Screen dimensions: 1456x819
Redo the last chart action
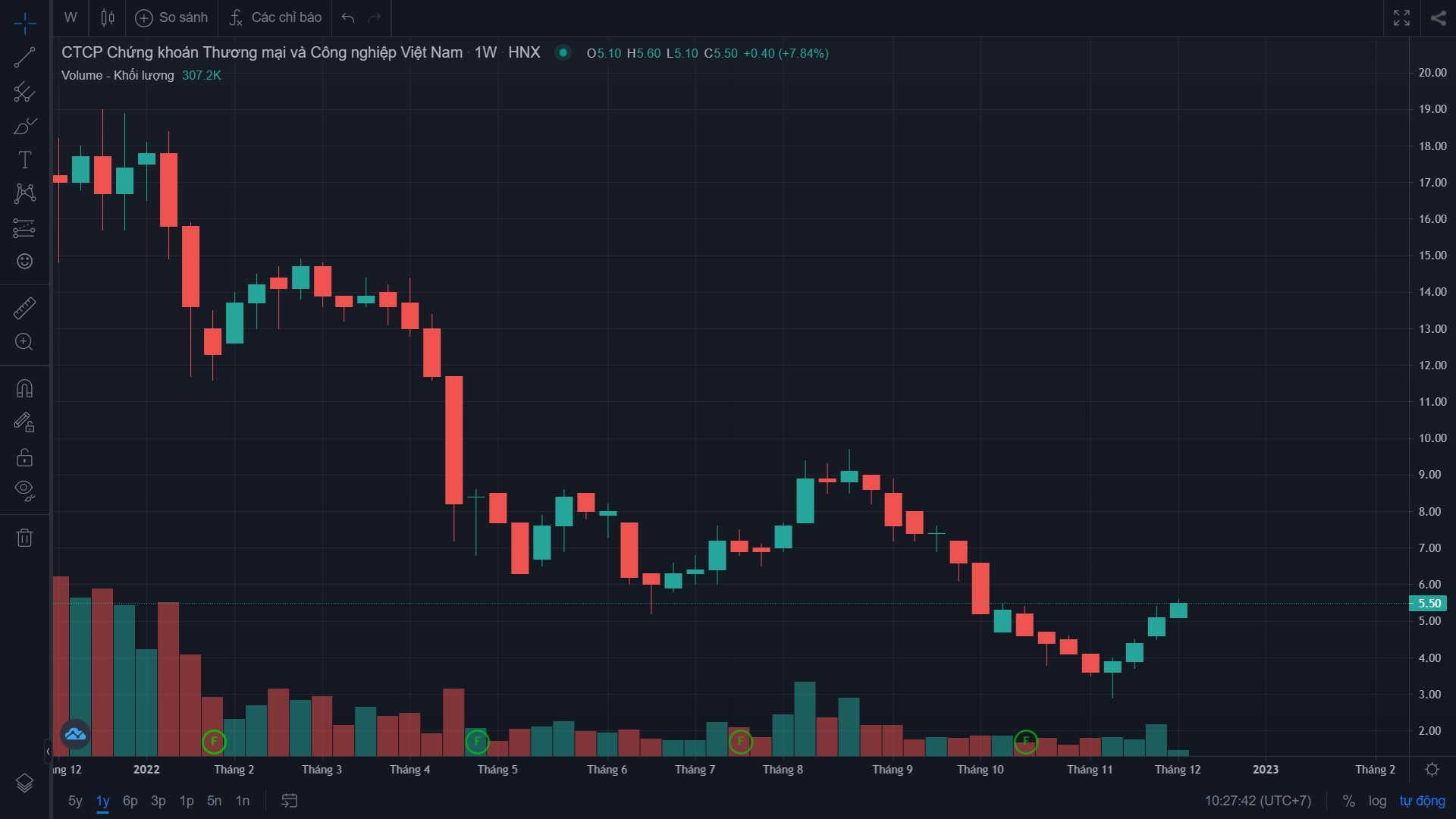pos(374,17)
